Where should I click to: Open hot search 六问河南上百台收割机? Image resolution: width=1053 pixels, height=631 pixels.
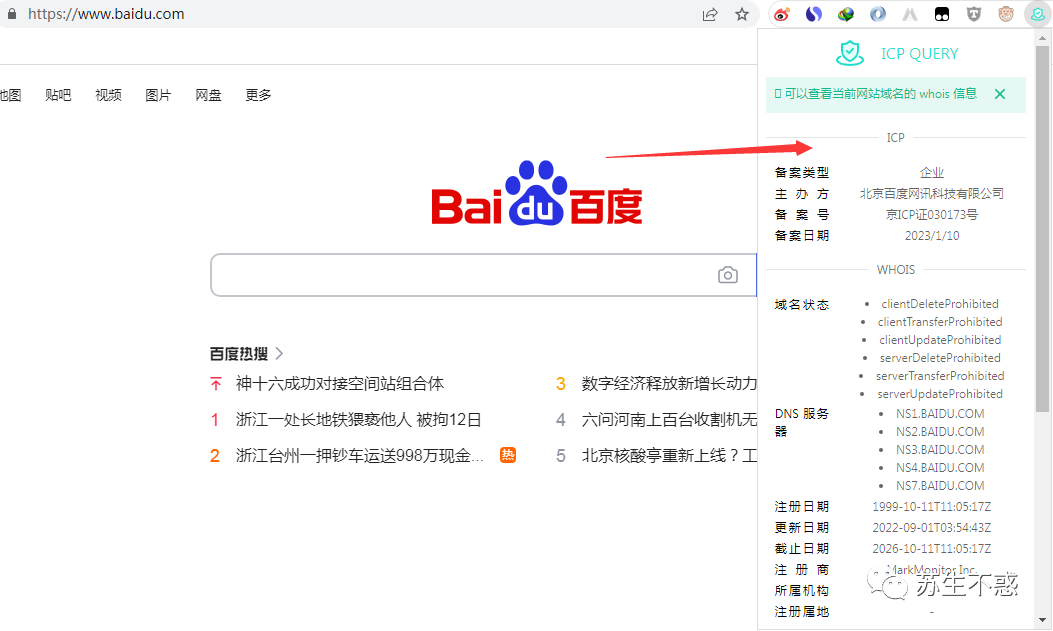(670, 420)
